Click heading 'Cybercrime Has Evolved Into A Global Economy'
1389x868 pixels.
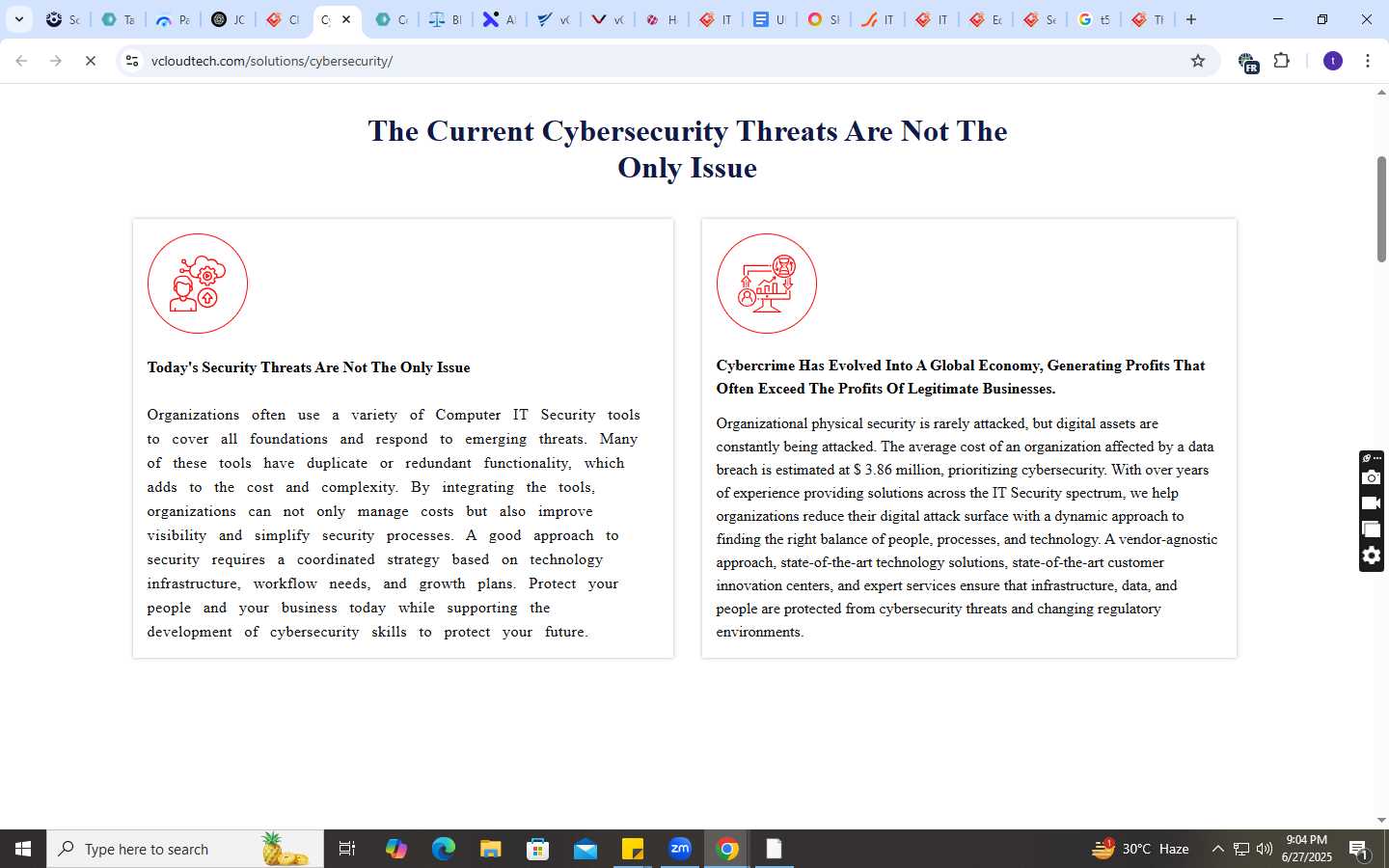click(x=879, y=366)
